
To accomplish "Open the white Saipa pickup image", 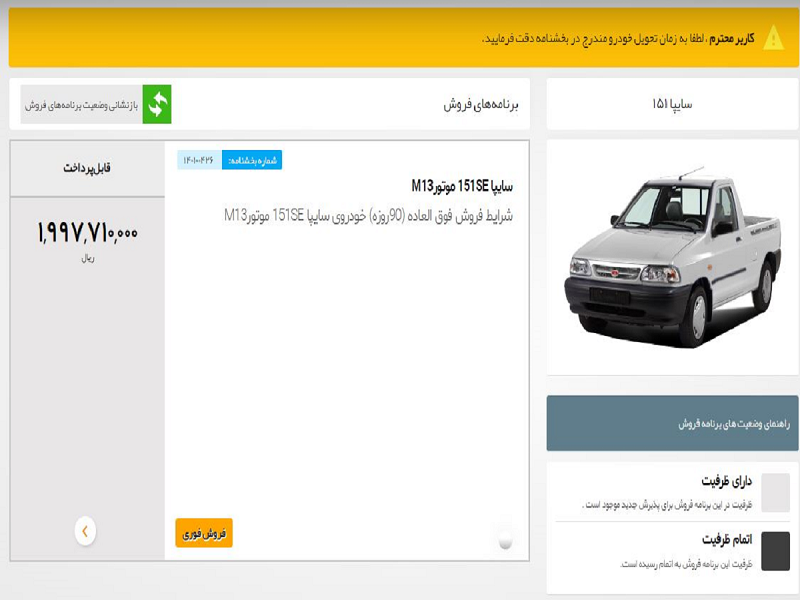I will 672,257.
